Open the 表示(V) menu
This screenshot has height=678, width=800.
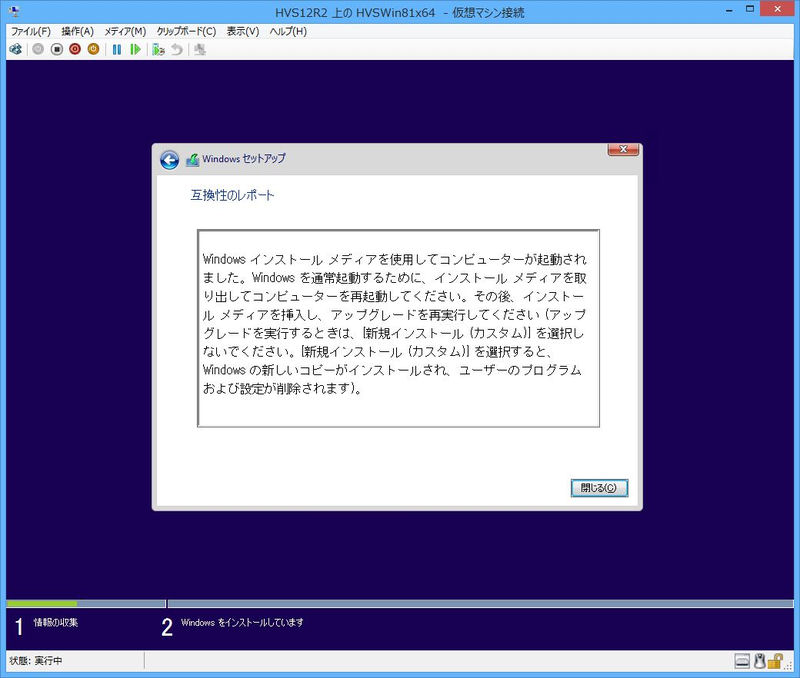(x=243, y=31)
